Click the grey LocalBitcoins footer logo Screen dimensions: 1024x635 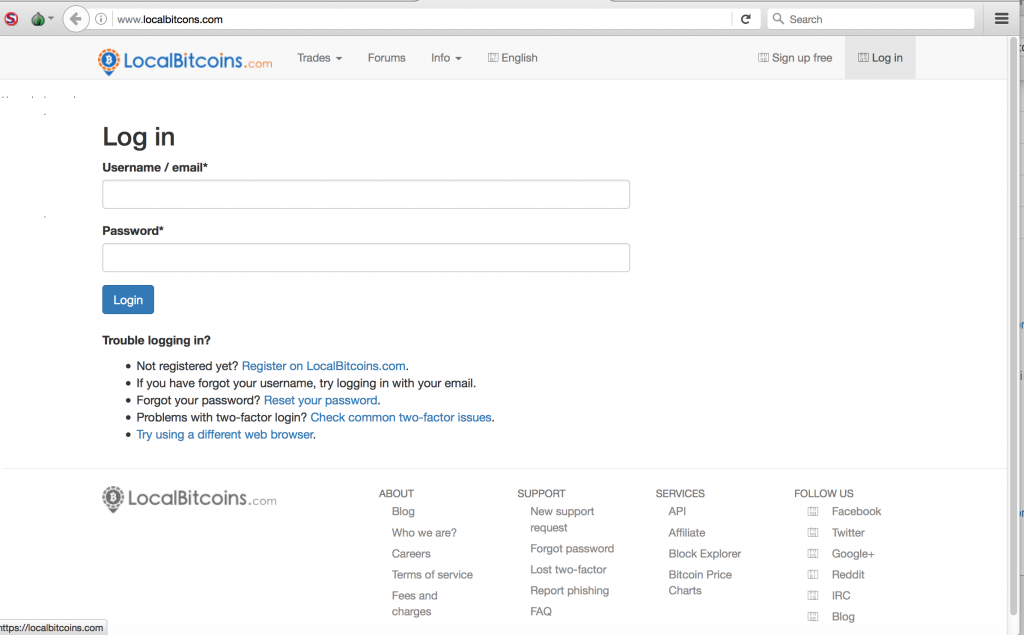coord(189,498)
